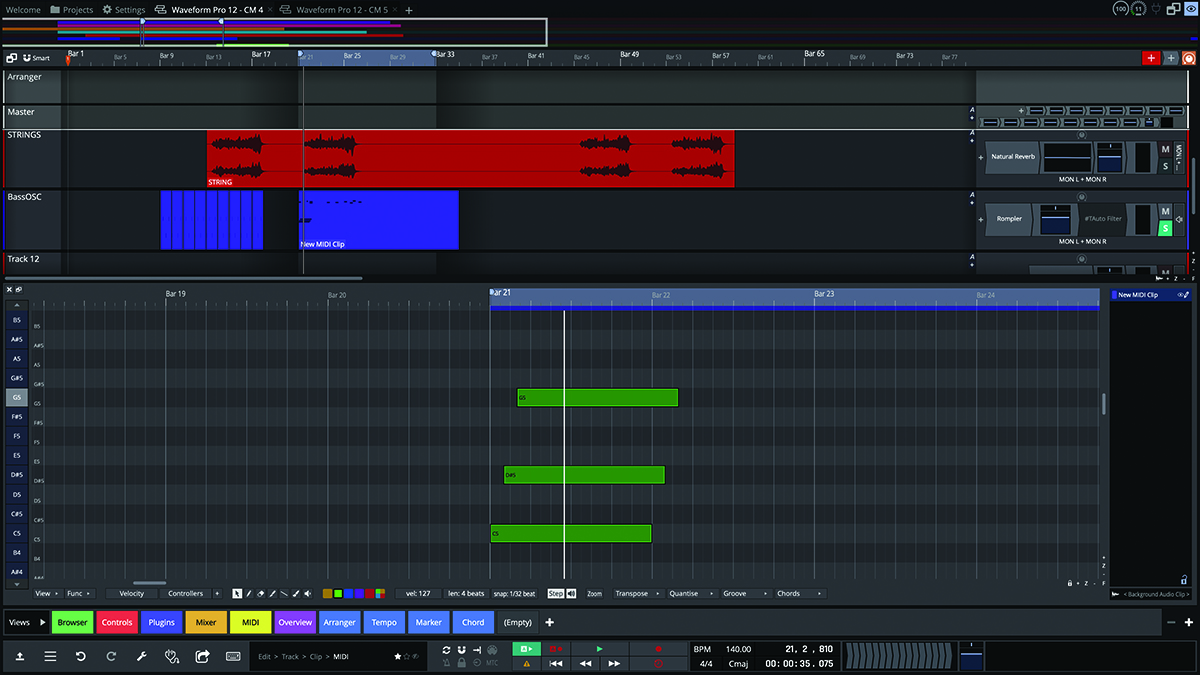Click the export share icon

tap(202, 657)
